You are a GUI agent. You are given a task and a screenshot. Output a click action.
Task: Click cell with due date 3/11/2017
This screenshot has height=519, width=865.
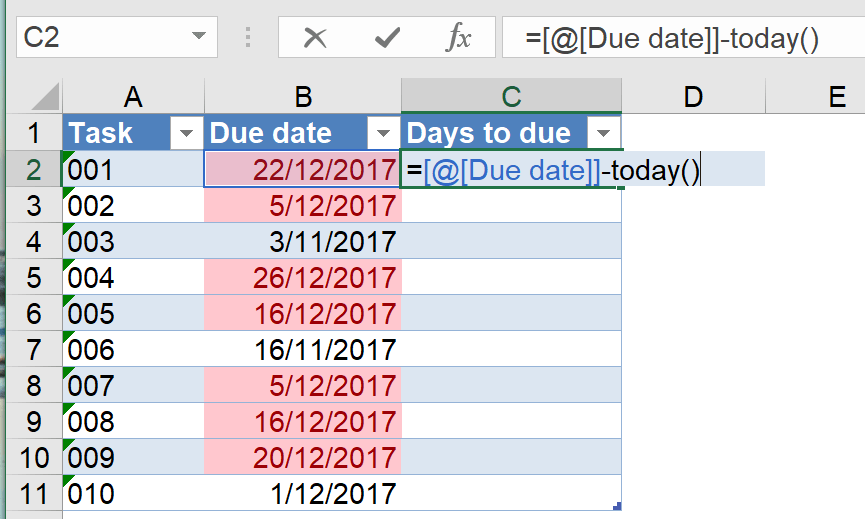303,241
